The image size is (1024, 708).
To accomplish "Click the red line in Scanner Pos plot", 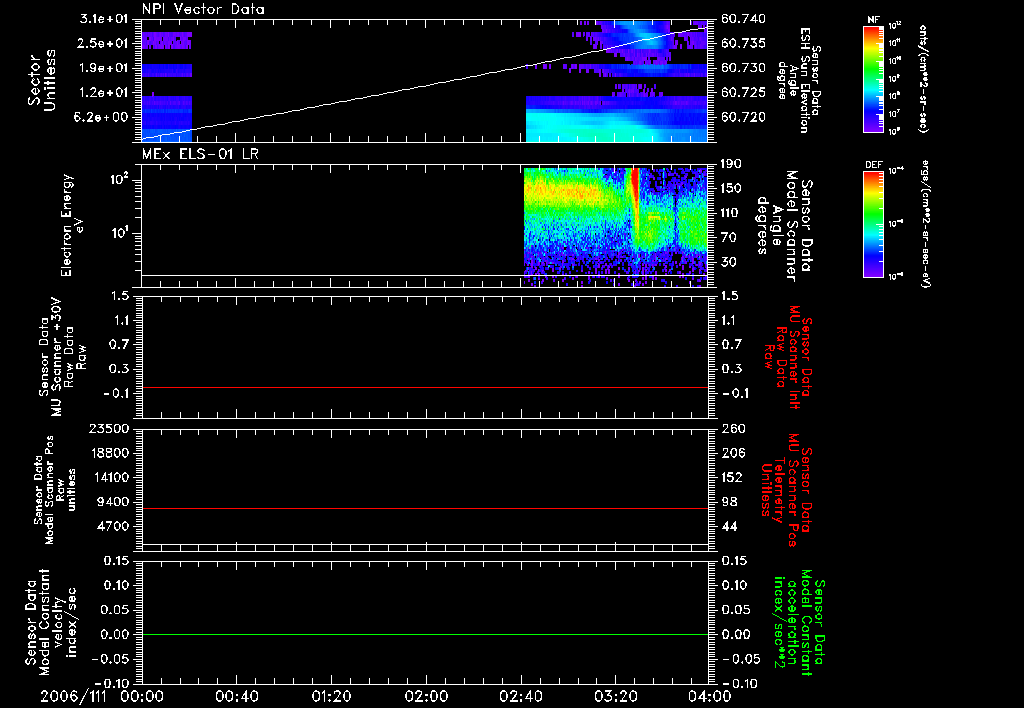I will (x=424, y=508).
